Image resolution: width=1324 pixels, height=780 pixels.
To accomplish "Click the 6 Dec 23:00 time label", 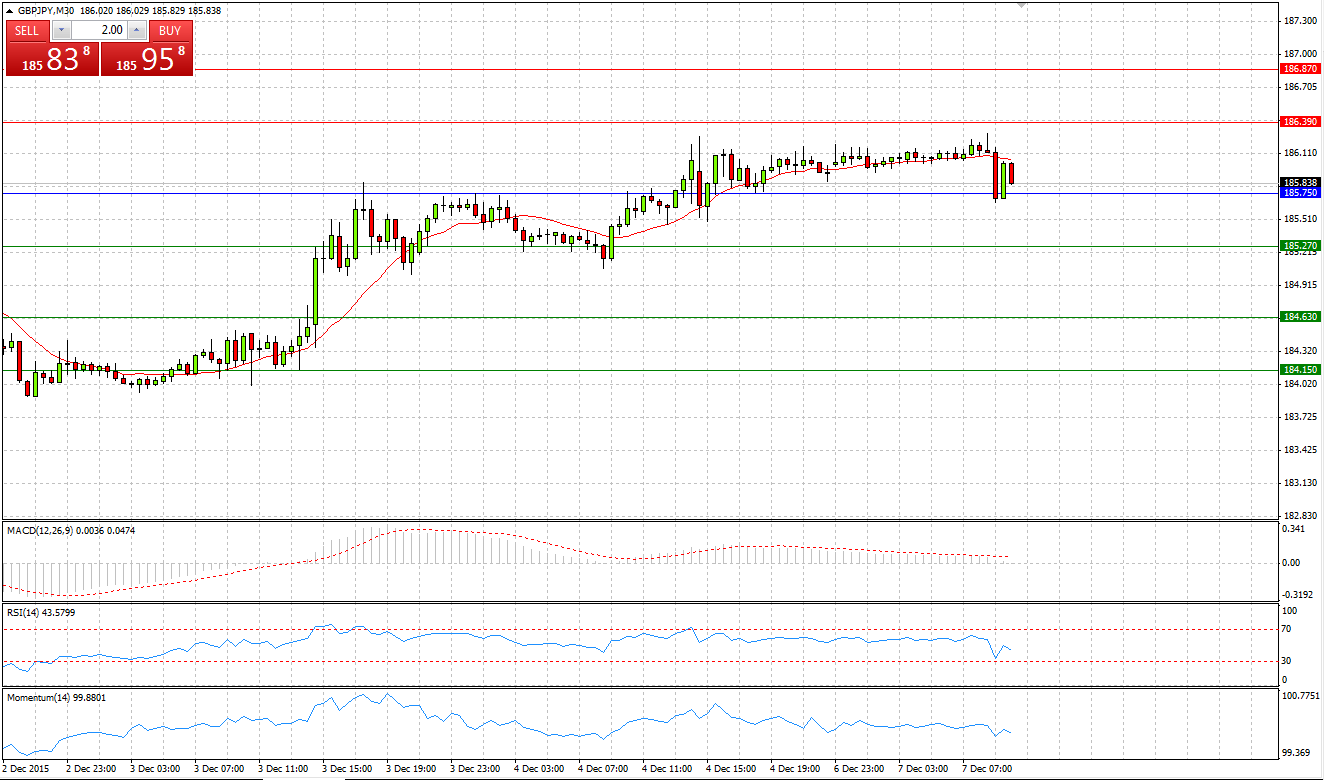I will [860, 769].
